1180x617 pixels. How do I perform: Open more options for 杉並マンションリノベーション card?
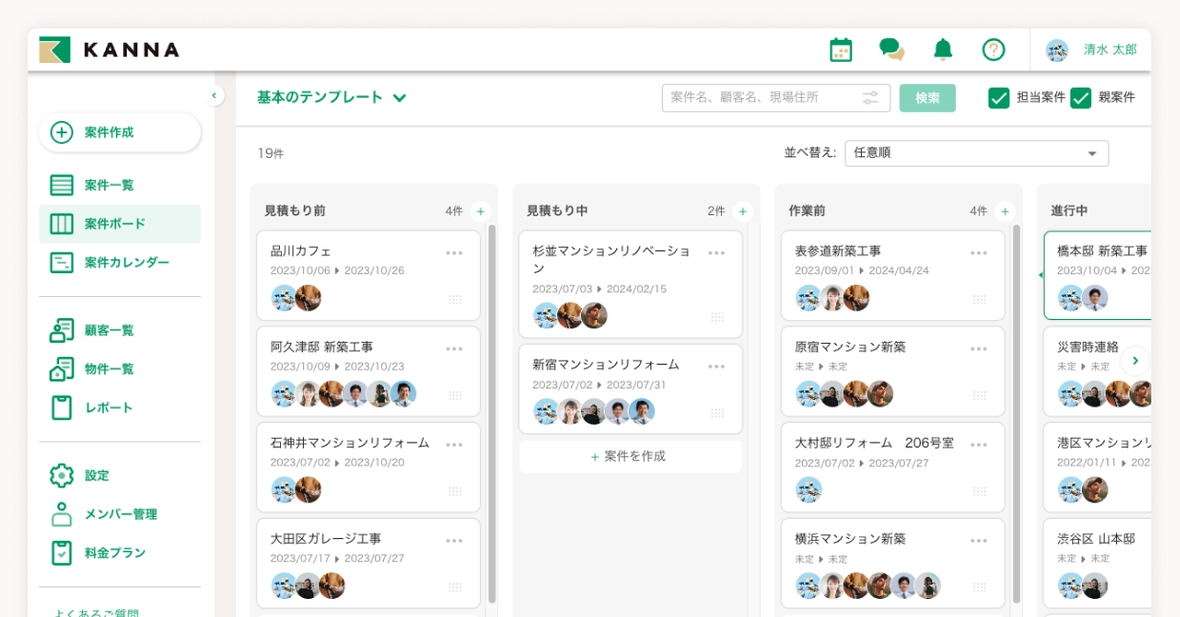(716, 253)
